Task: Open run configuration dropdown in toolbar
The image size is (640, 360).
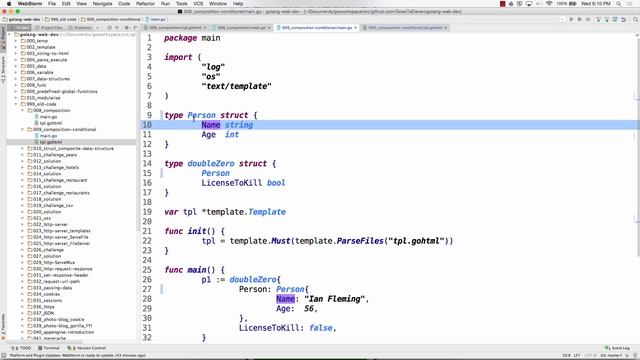Action: [562, 20]
